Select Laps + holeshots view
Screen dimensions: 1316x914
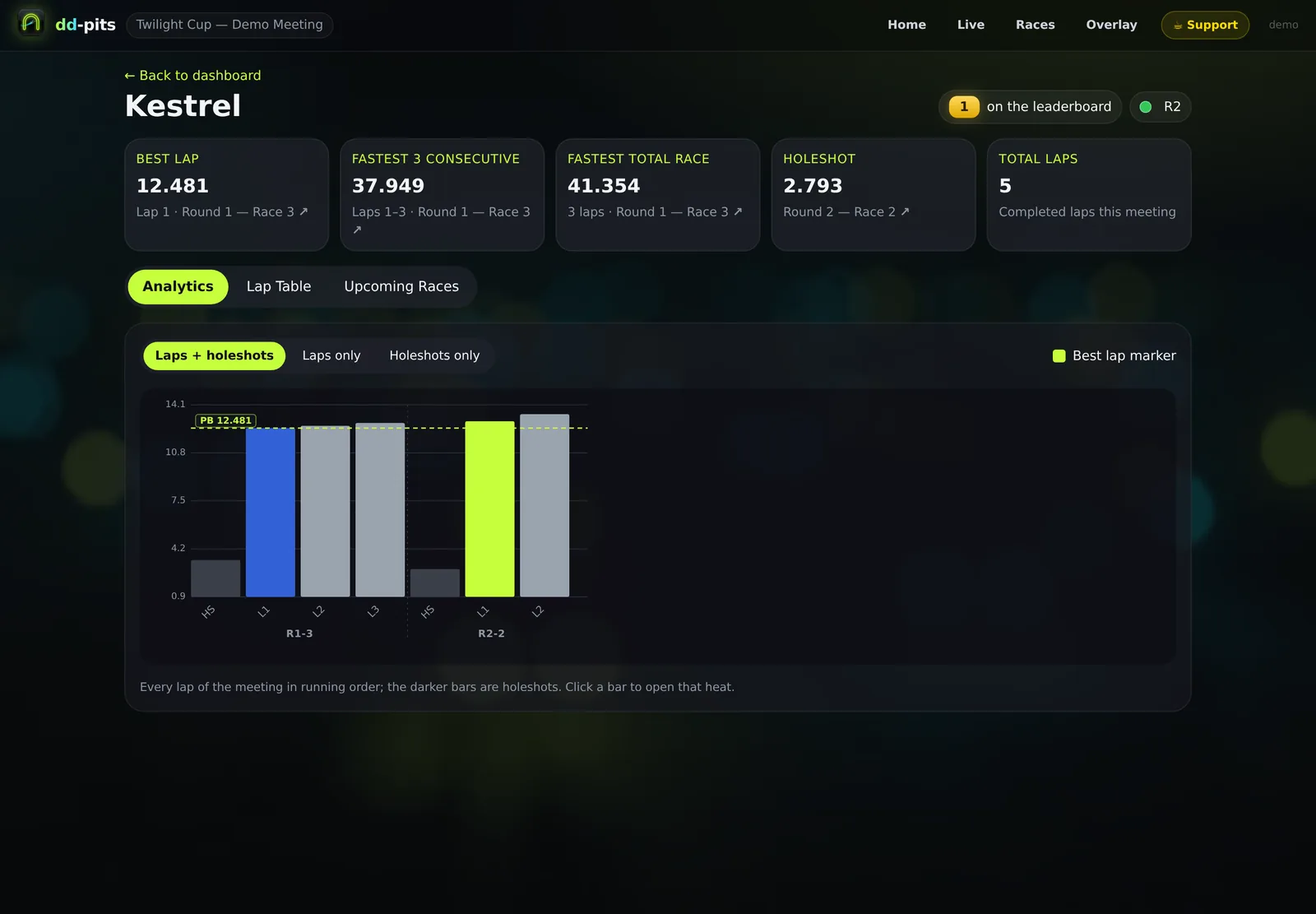(x=215, y=356)
